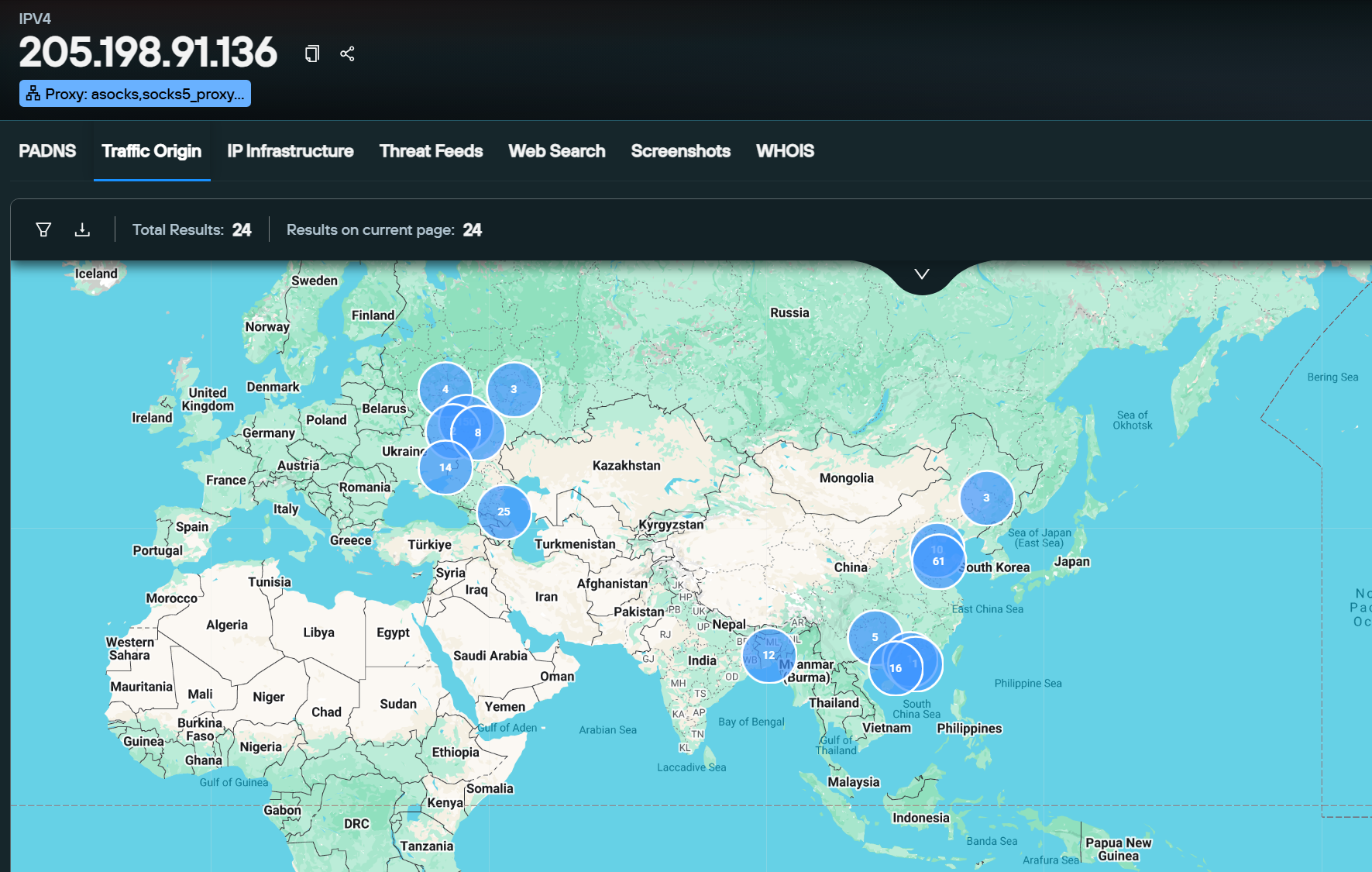Open the WHOIS tab

pos(785,151)
